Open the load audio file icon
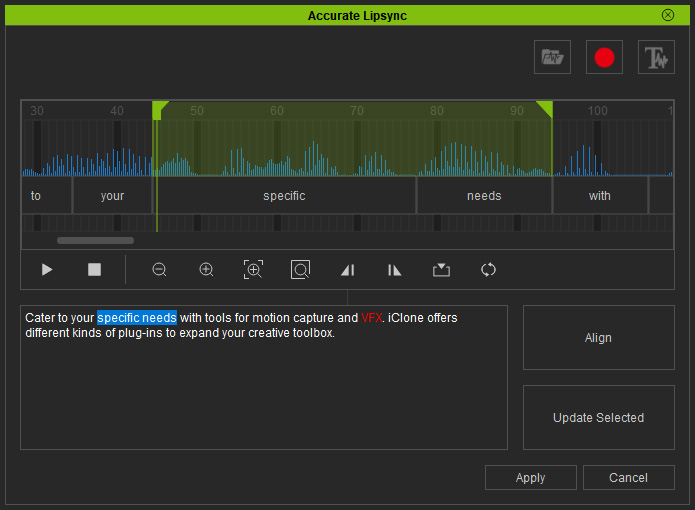This screenshot has height=510, width=695. [x=552, y=57]
